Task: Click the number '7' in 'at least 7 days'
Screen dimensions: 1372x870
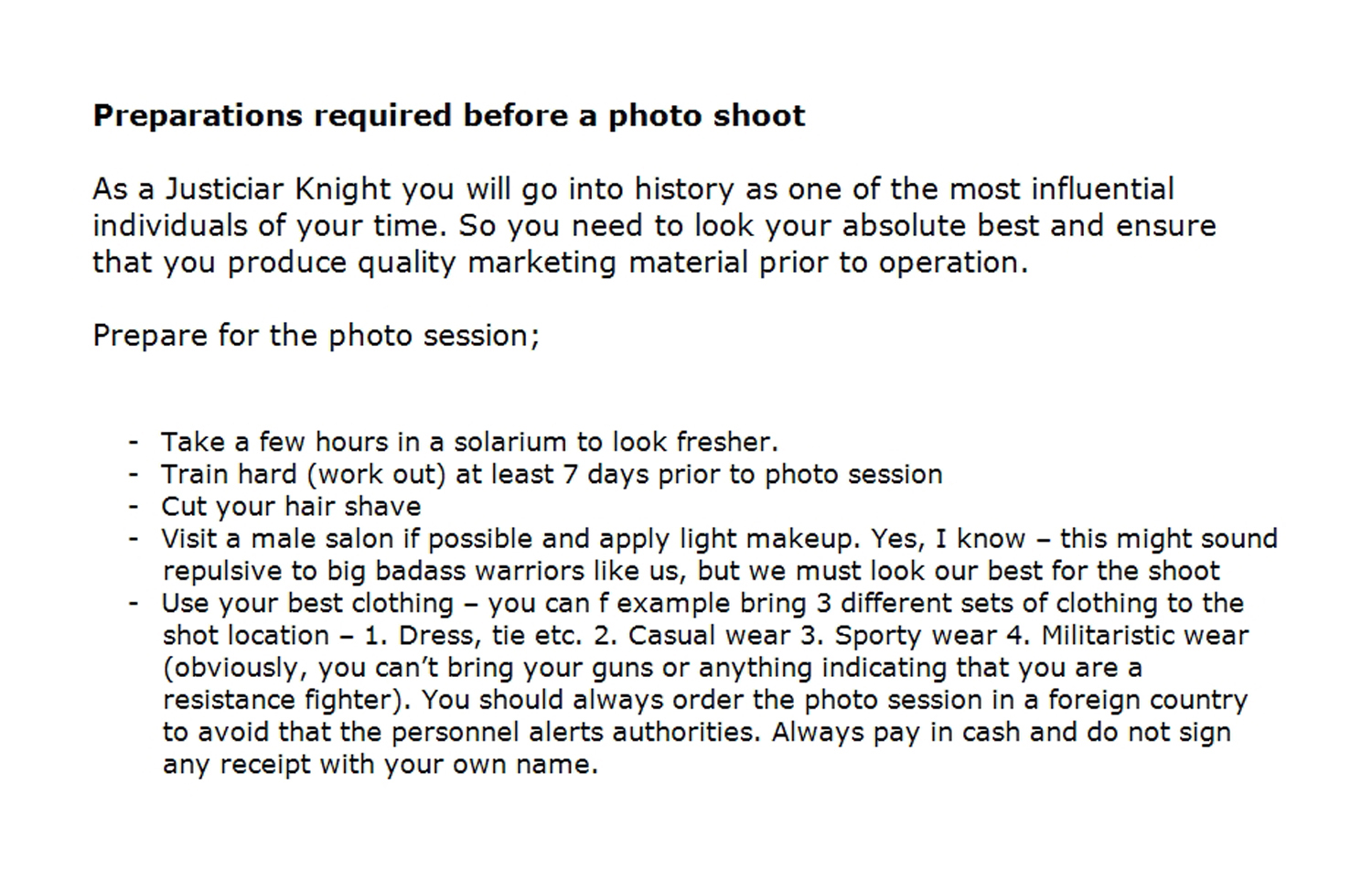Action: [570, 474]
